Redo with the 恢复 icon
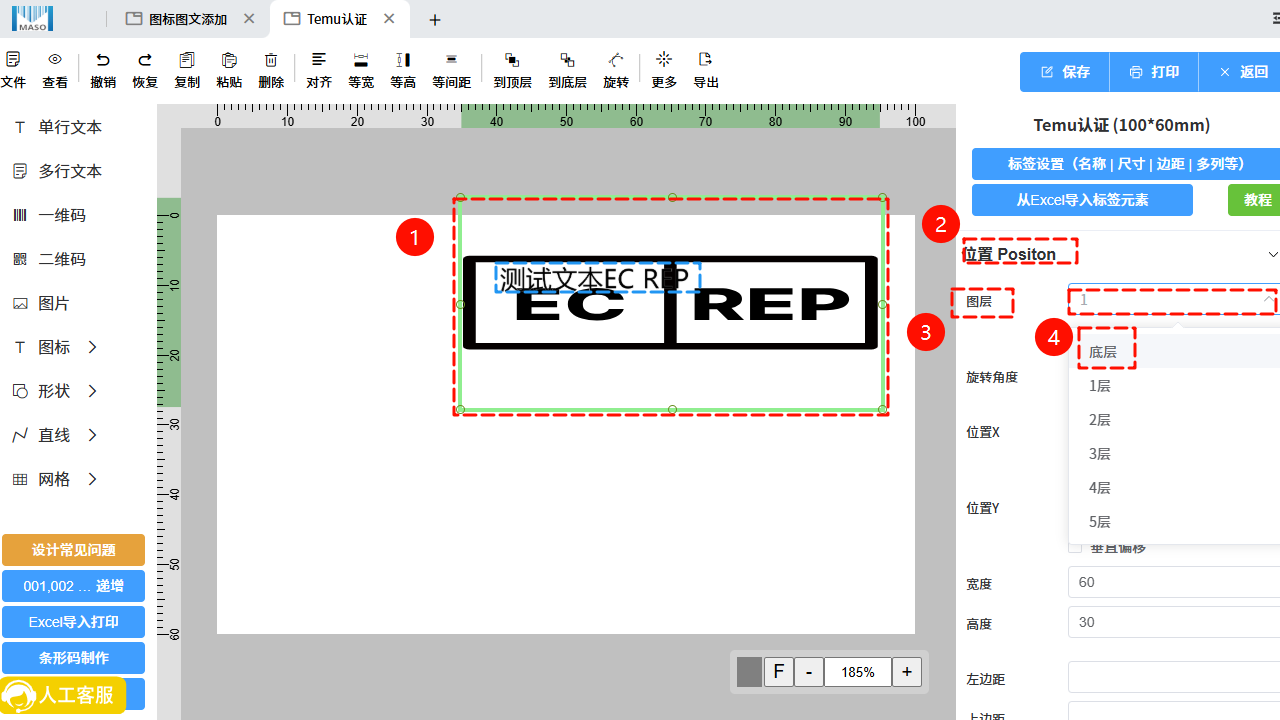 click(x=145, y=60)
